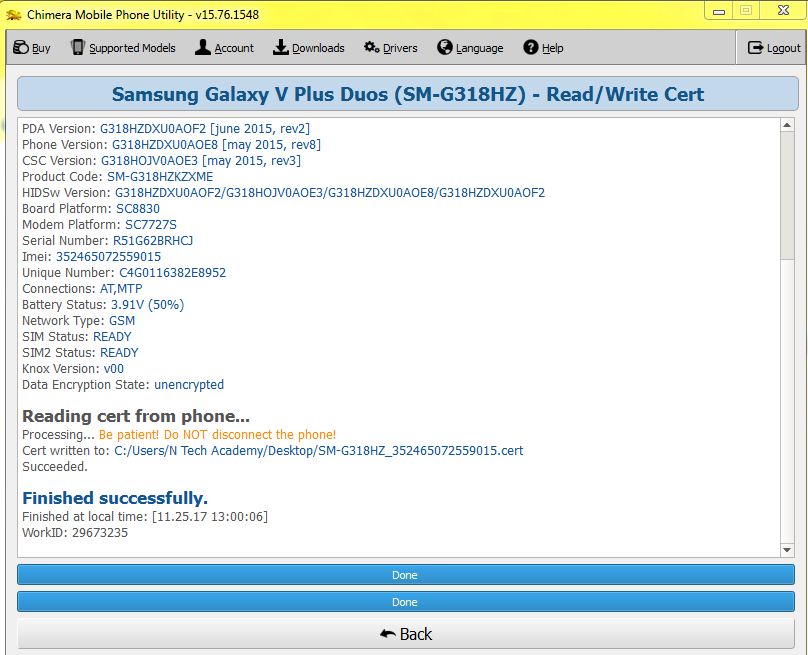The height and width of the screenshot is (655, 808).
Task: Click the Logout exit icon
Action: tap(755, 47)
